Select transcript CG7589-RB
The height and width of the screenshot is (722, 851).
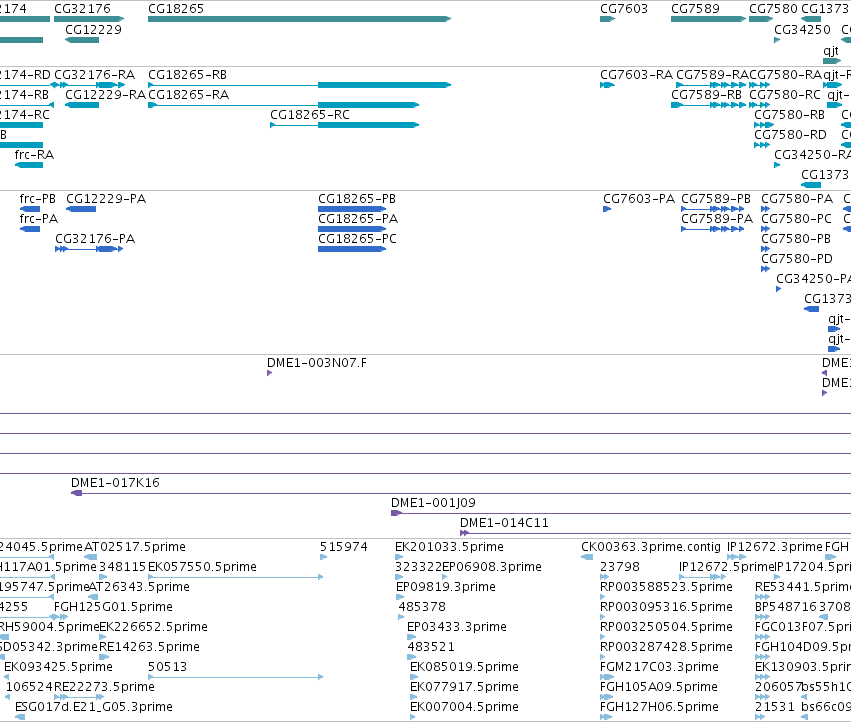pyautogui.click(x=708, y=105)
